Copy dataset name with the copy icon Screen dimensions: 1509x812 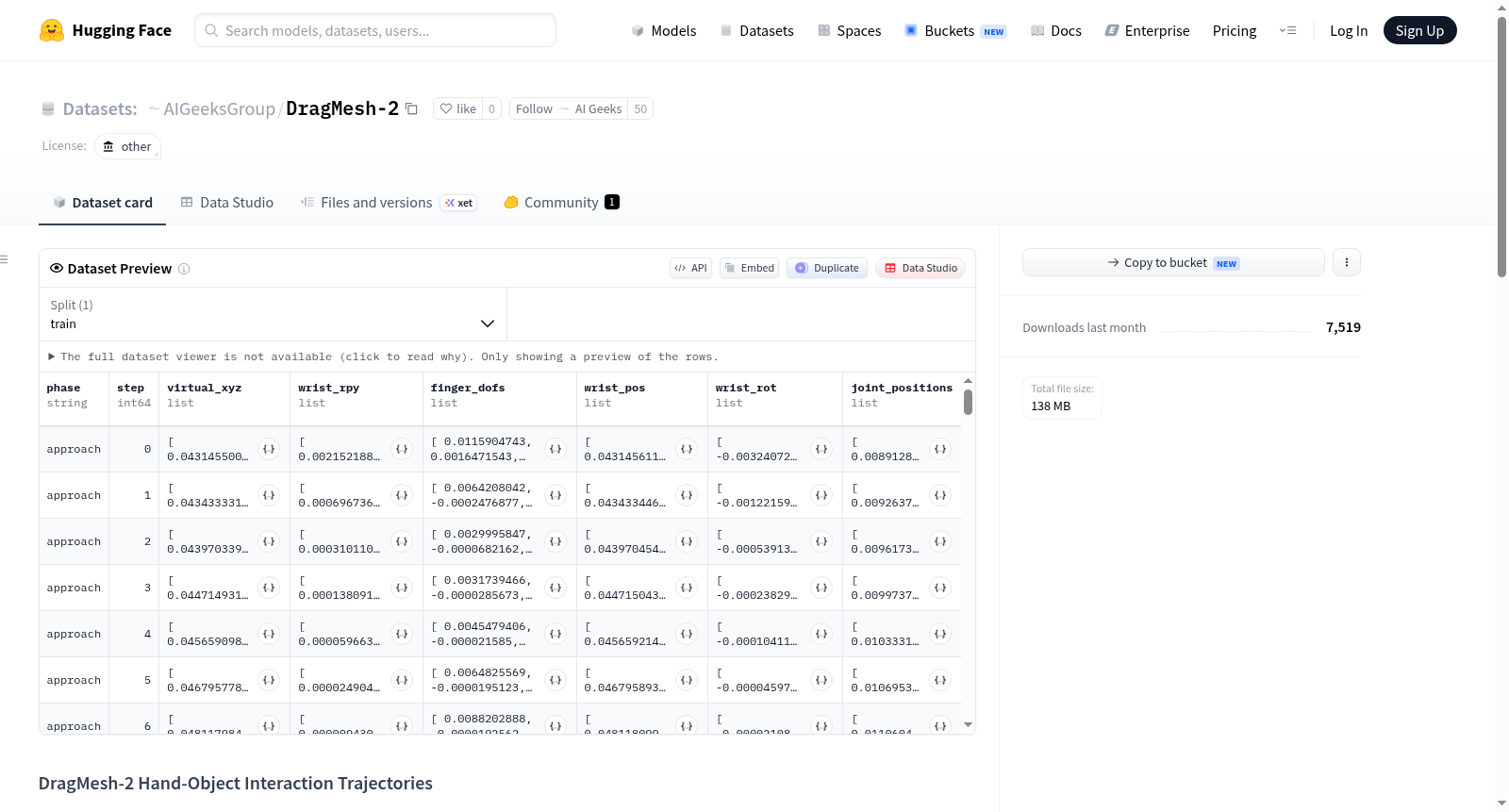tap(411, 108)
